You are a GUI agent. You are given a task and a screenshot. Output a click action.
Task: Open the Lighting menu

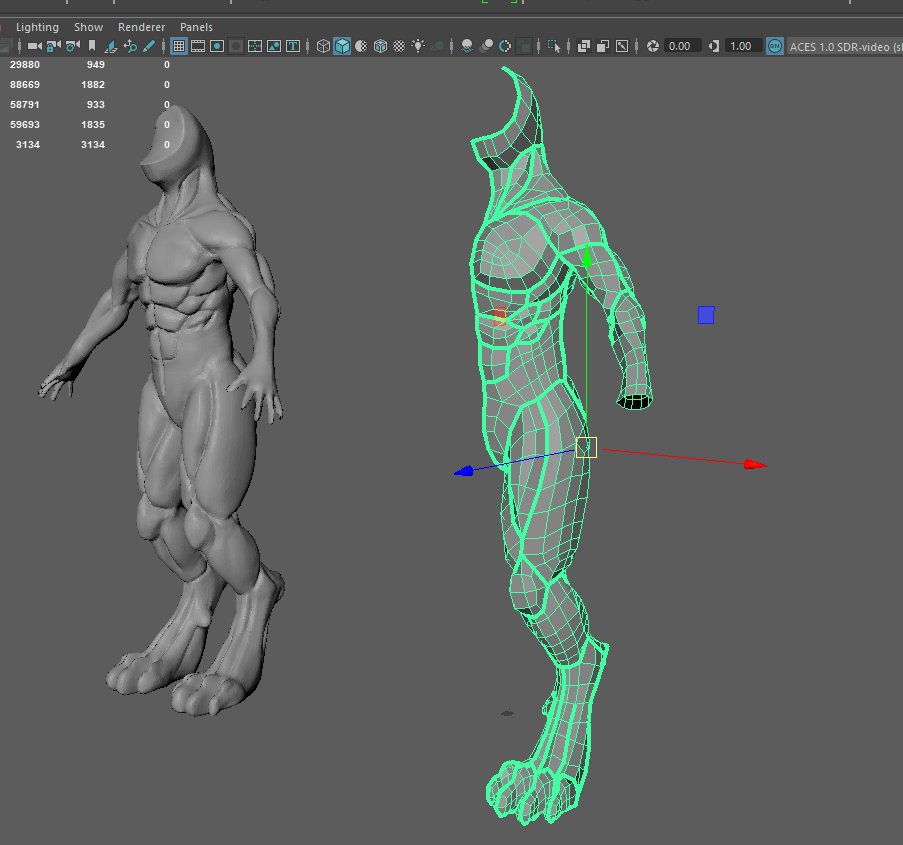(x=37, y=27)
